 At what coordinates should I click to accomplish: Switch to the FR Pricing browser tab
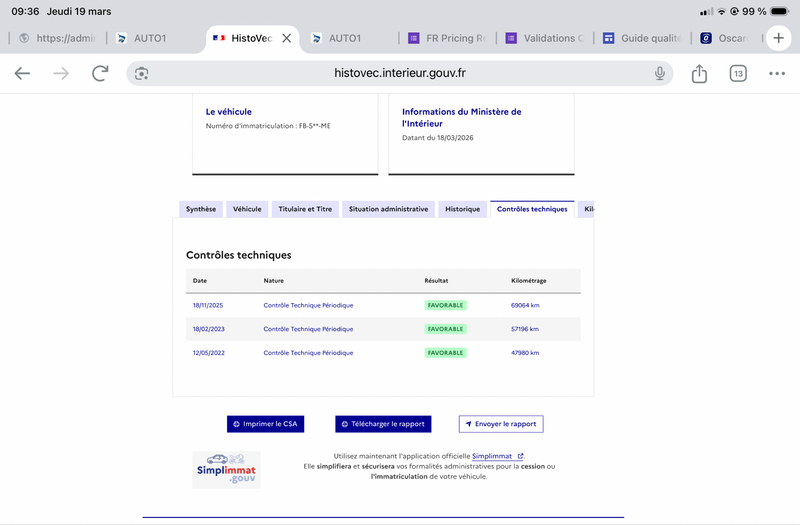point(447,38)
